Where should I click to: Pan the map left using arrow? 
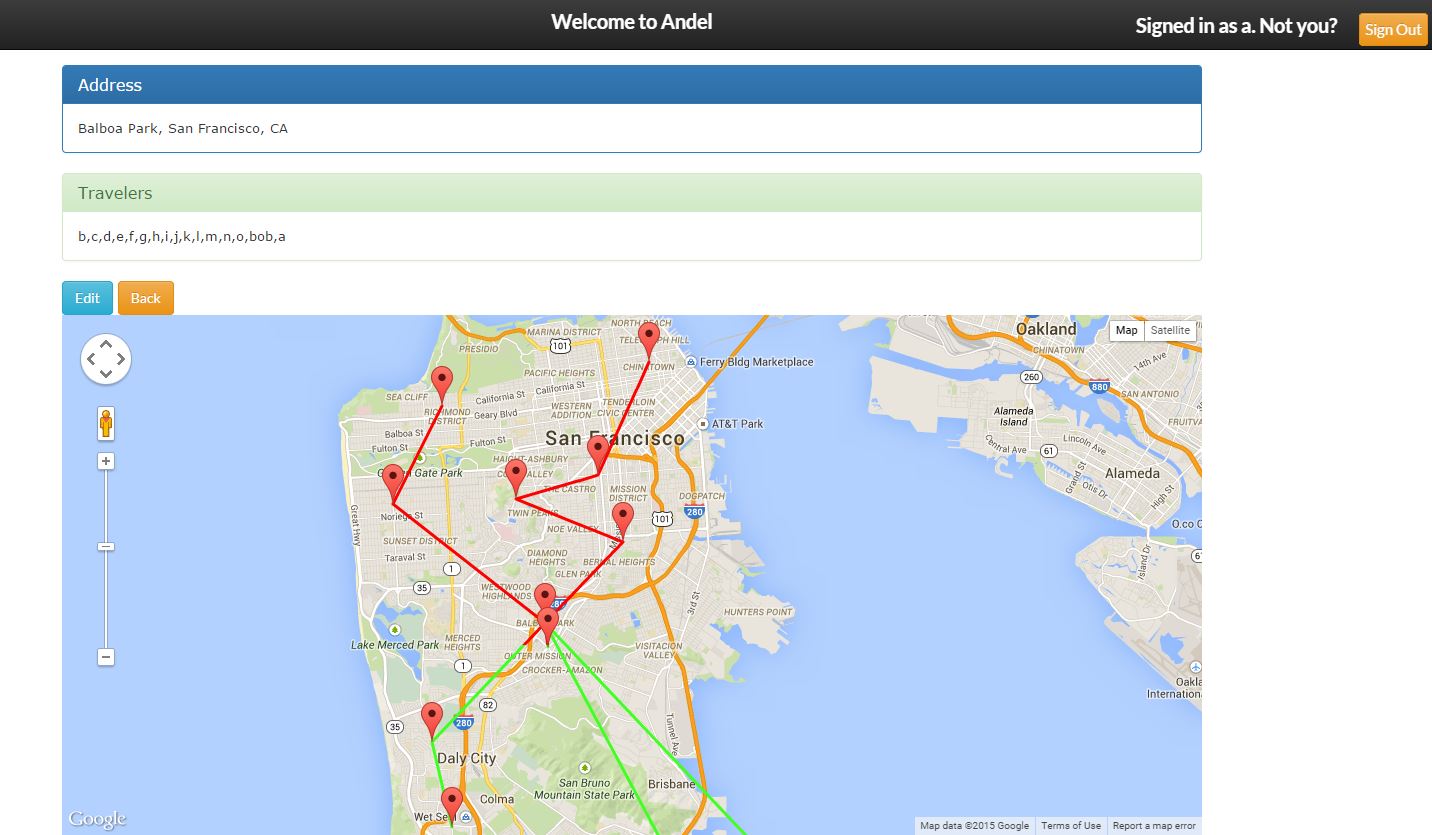[x=91, y=359]
